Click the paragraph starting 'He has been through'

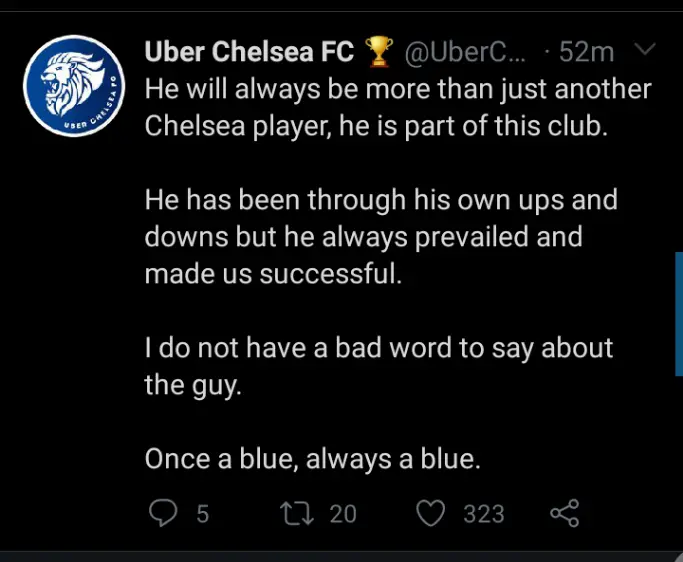tap(381, 237)
